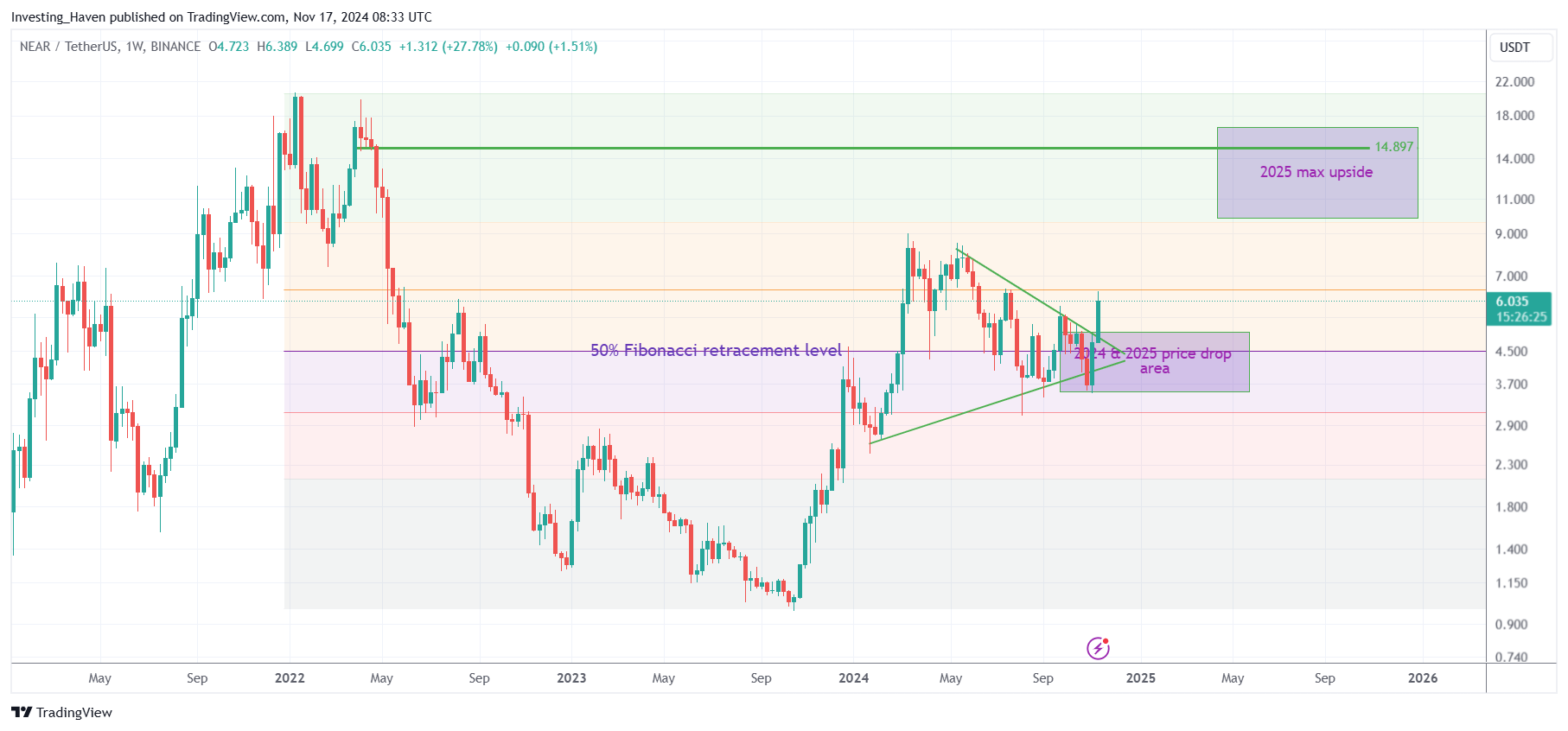Click the 18.000 price axis value
The height and width of the screenshot is (731, 1568).
[x=1515, y=116]
